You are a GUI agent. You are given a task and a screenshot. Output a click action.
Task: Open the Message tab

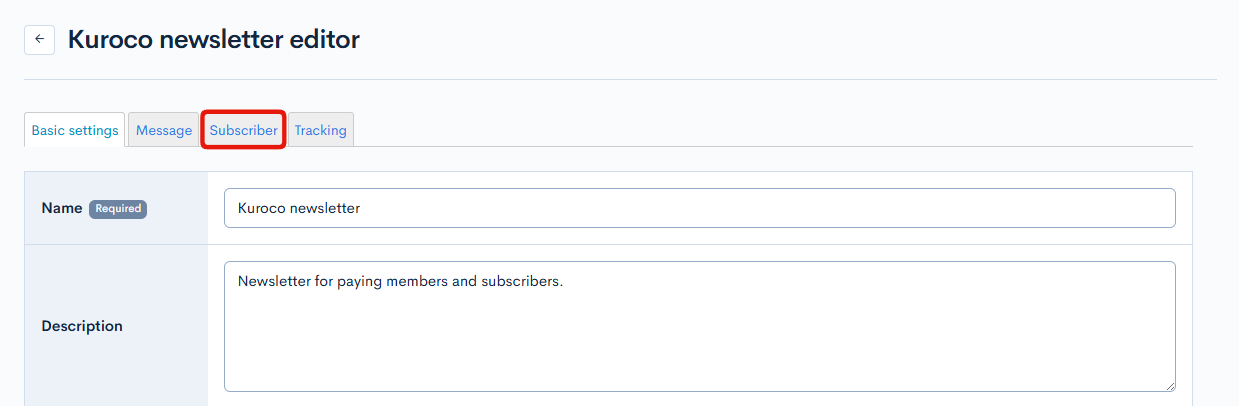pyautogui.click(x=164, y=130)
